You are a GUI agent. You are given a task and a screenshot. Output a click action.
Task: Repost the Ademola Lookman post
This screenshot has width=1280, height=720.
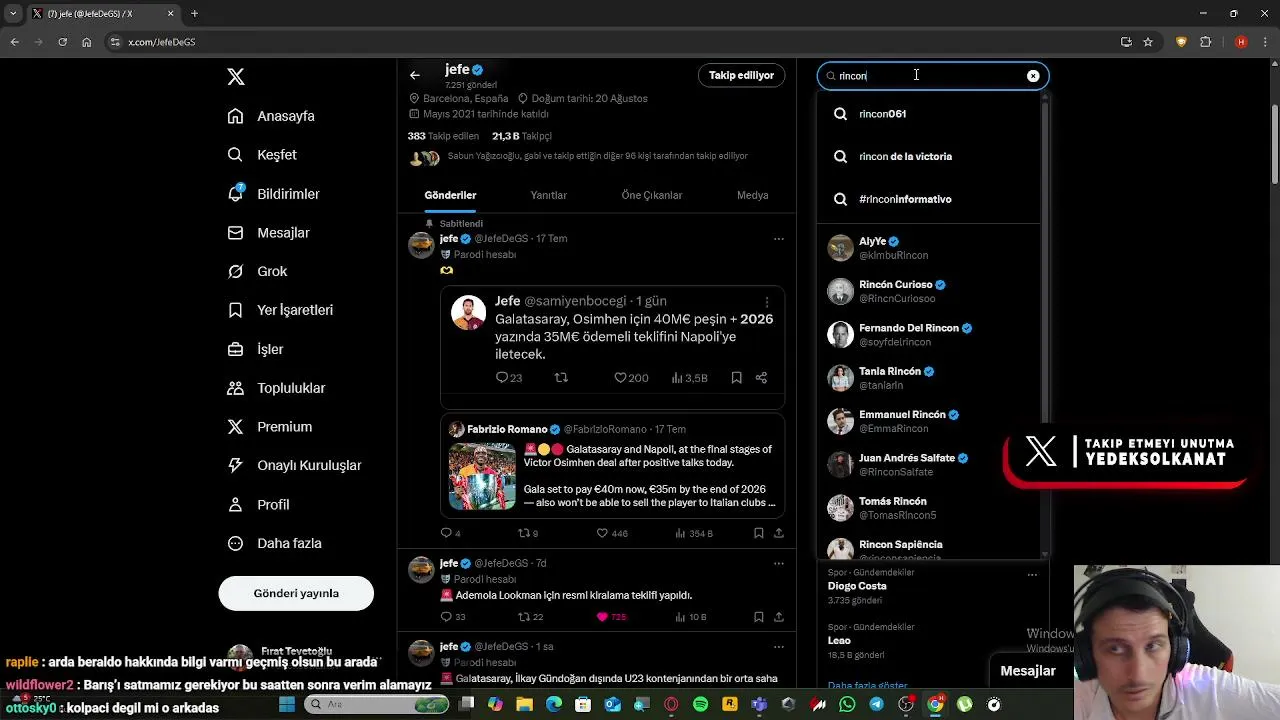click(x=524, y=617)
